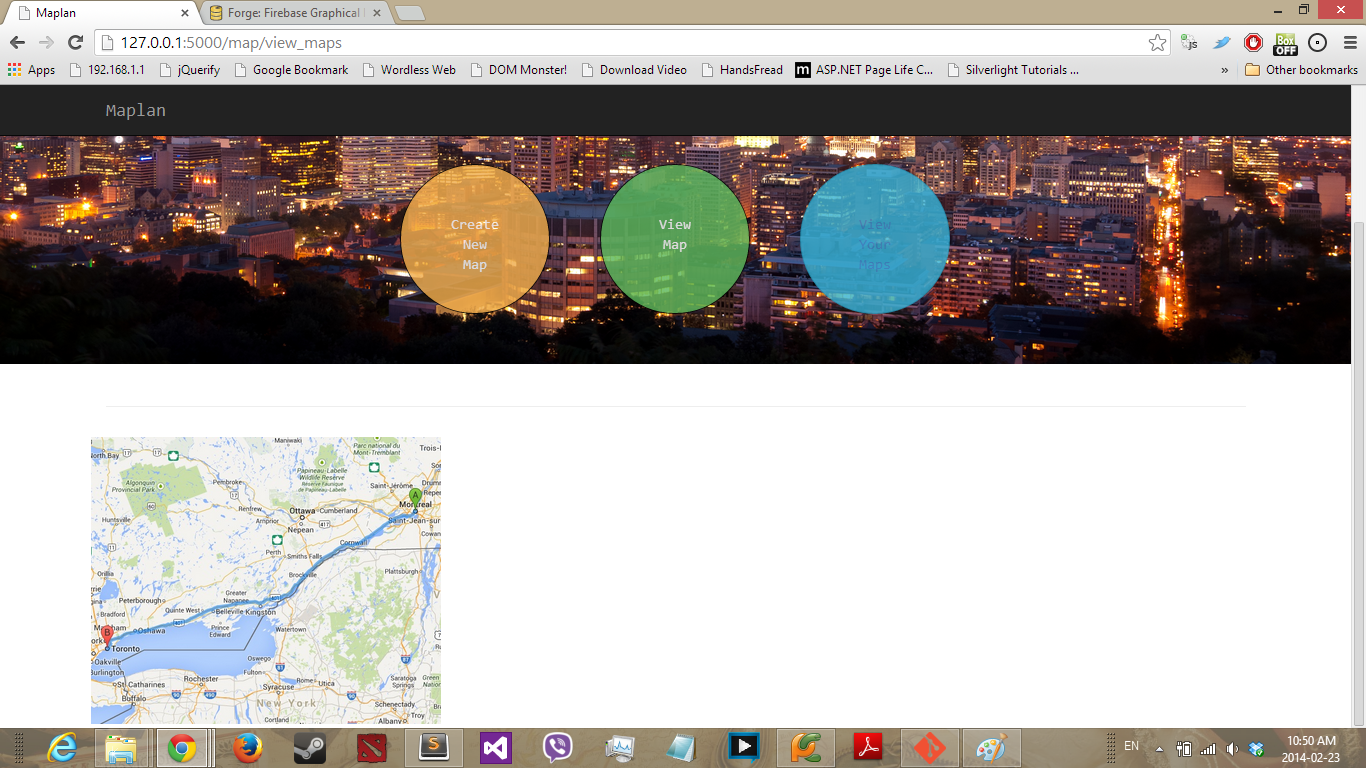Launch Dota 2 from the taskbar
The width and height of the screenshot is (1366, 768).
click(372, 748)
